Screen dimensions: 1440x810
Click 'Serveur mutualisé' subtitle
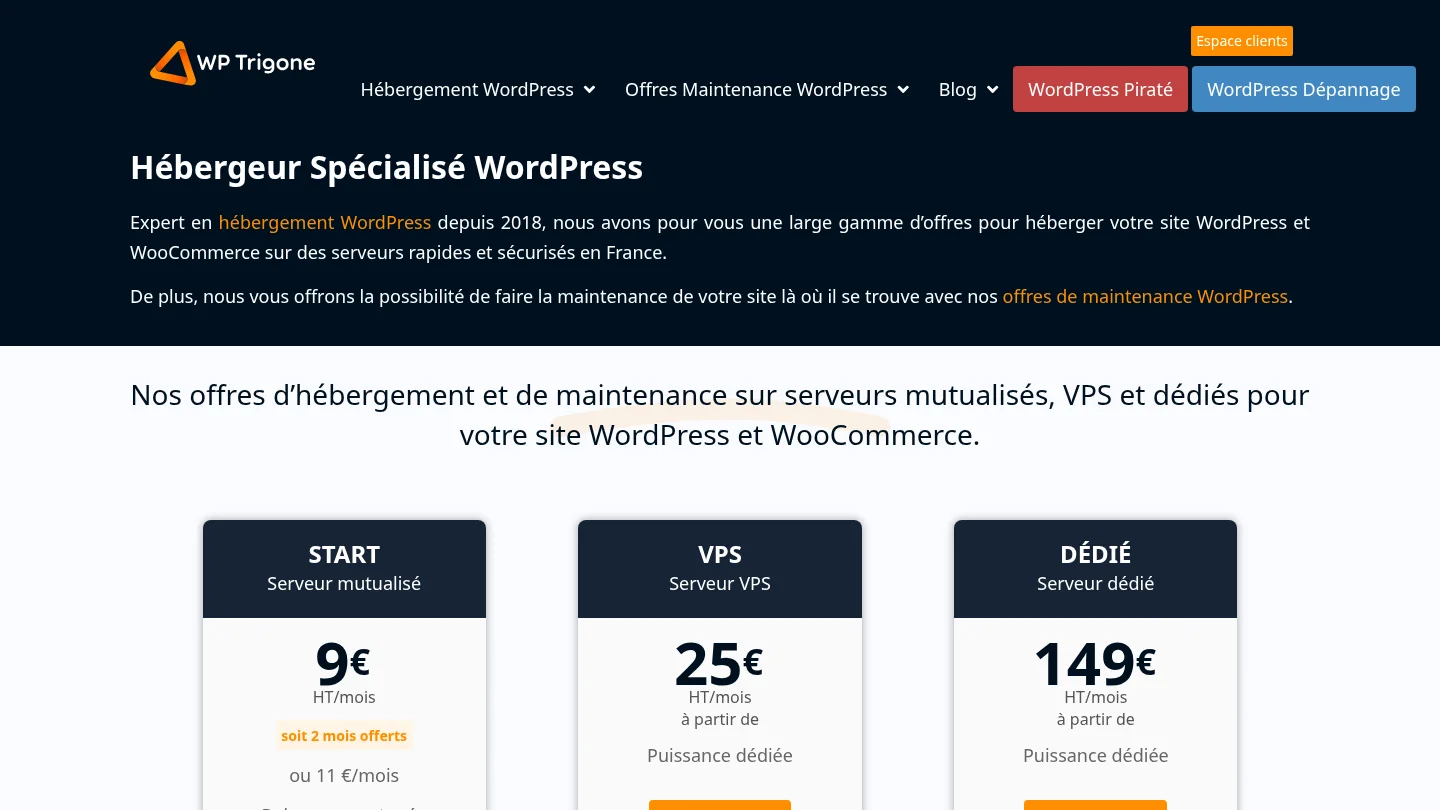click(x=344, y=583)
